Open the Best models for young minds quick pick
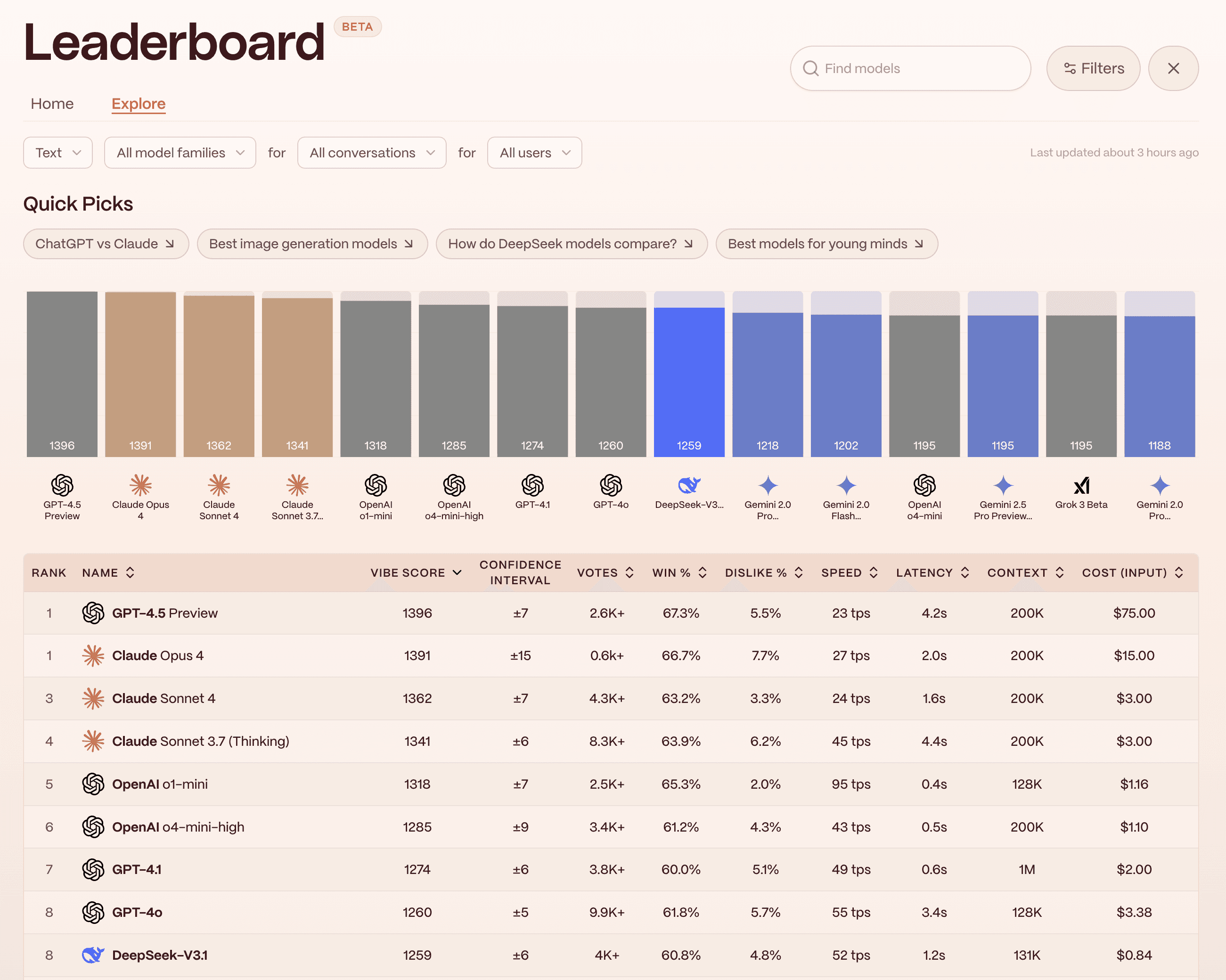 pyautogui.click(x=826, y=244)
